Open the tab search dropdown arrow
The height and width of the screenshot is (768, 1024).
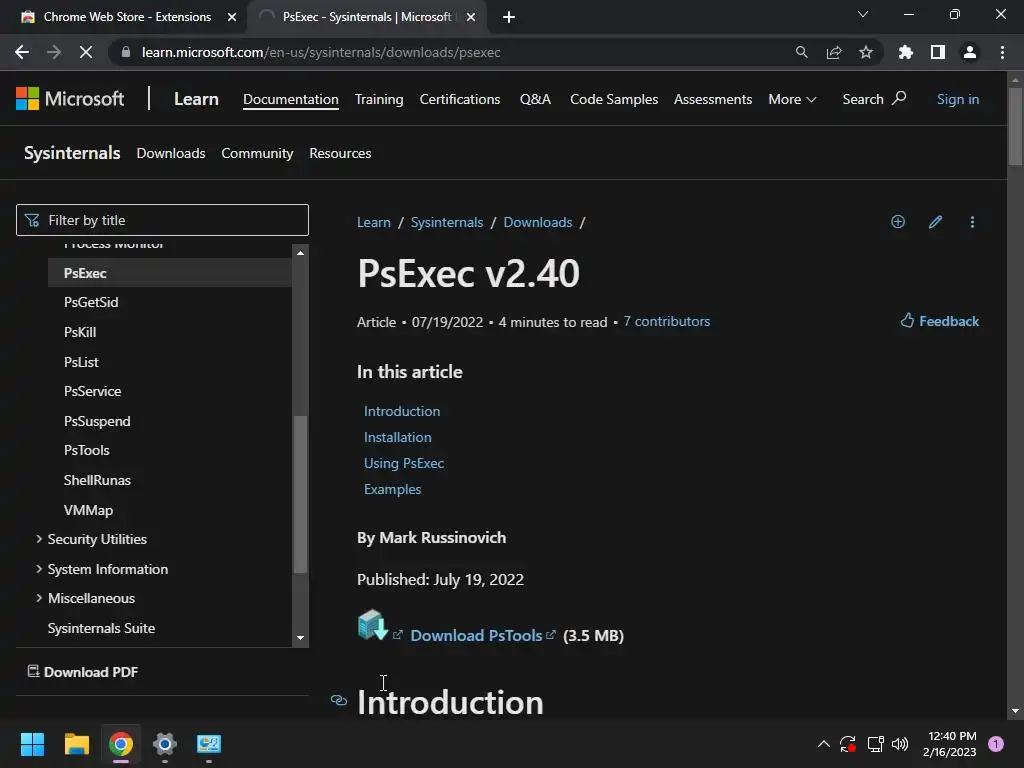863,14
